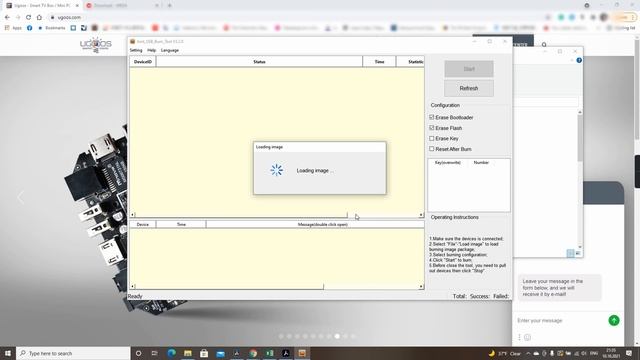640x360 pixels.
Task: Open Microsoft Edge from the taskbar
Action: pyautogui.click(x=171, y=353)
